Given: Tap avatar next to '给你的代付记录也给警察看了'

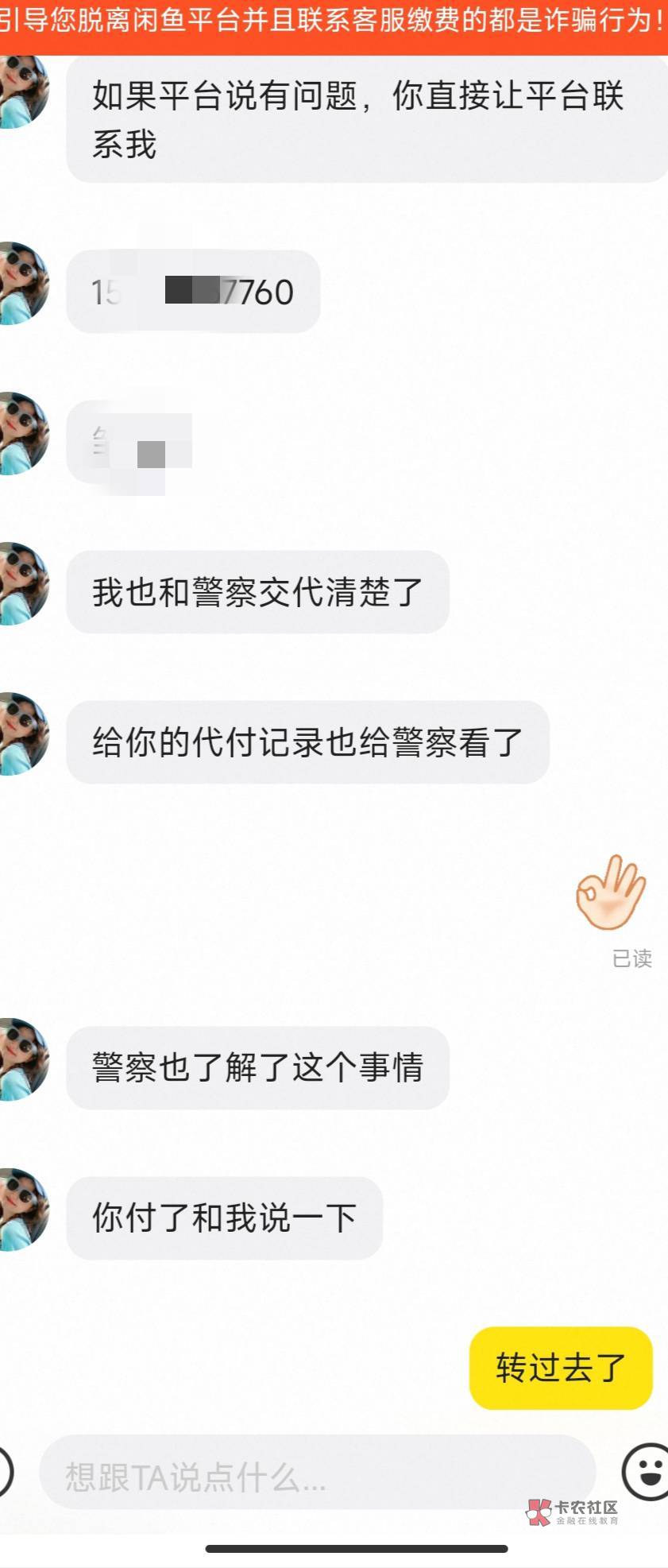Looking at the screenshot, I should click(x=23, y=734).
